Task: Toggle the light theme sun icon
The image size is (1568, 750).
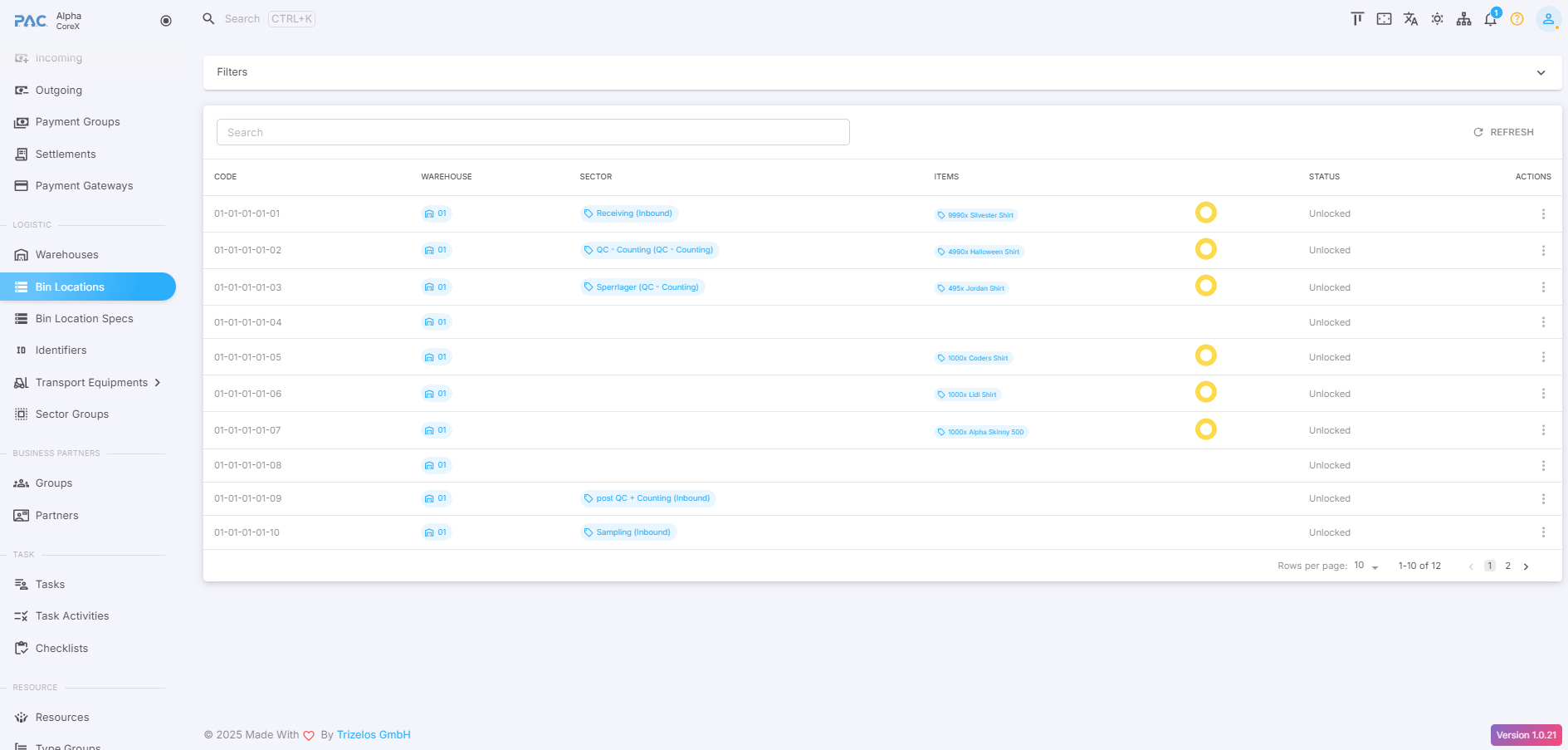Action: [1437, 19]
